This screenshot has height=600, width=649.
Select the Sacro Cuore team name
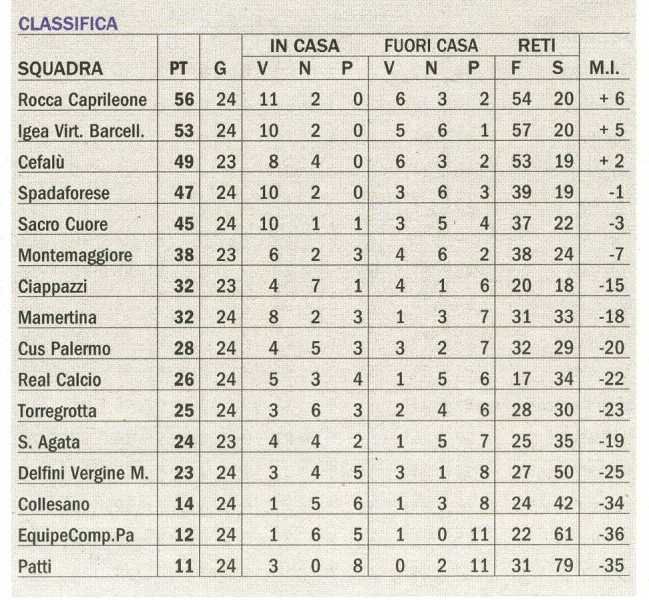(x=63, y=224)
